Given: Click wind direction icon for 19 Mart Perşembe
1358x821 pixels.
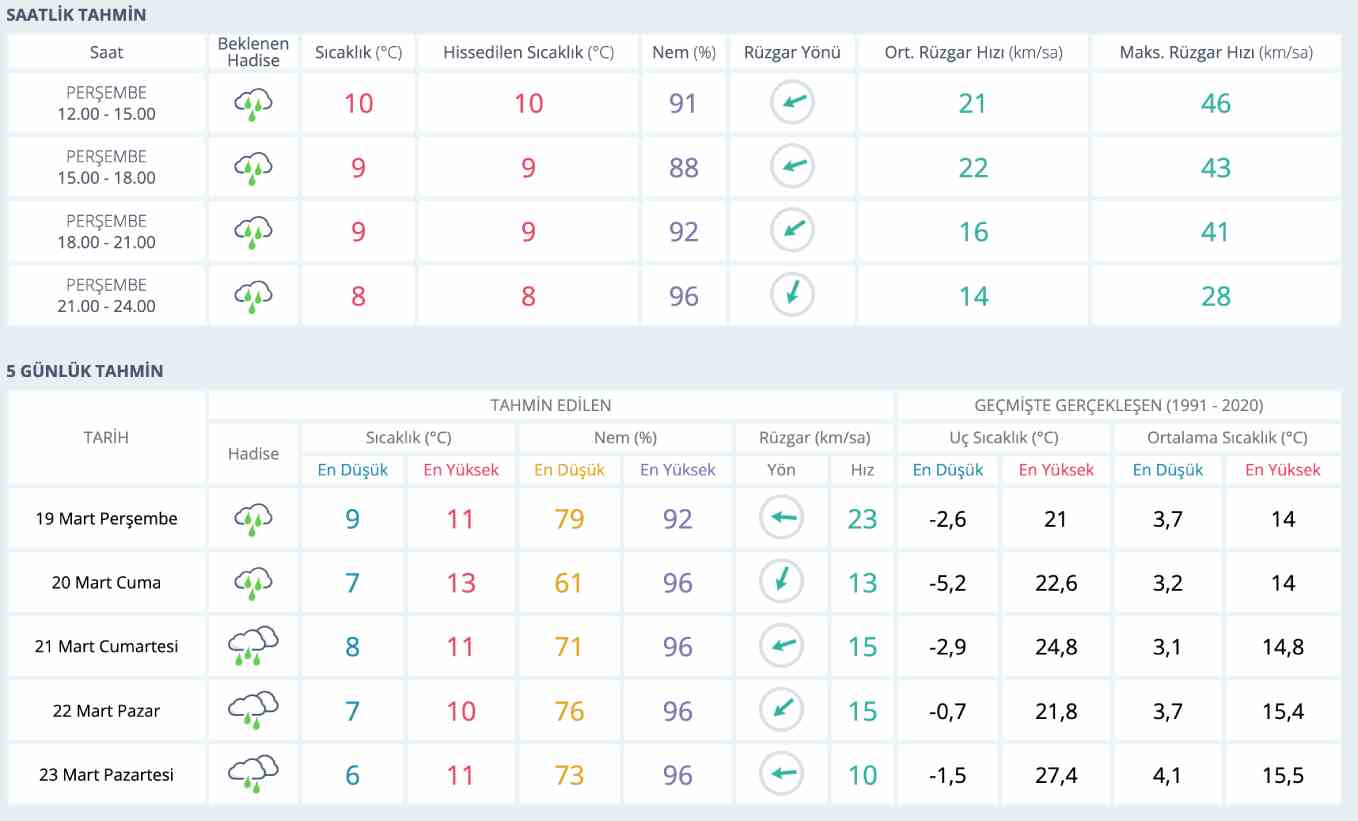Looking at the screenshot, I should click(782, 518).
